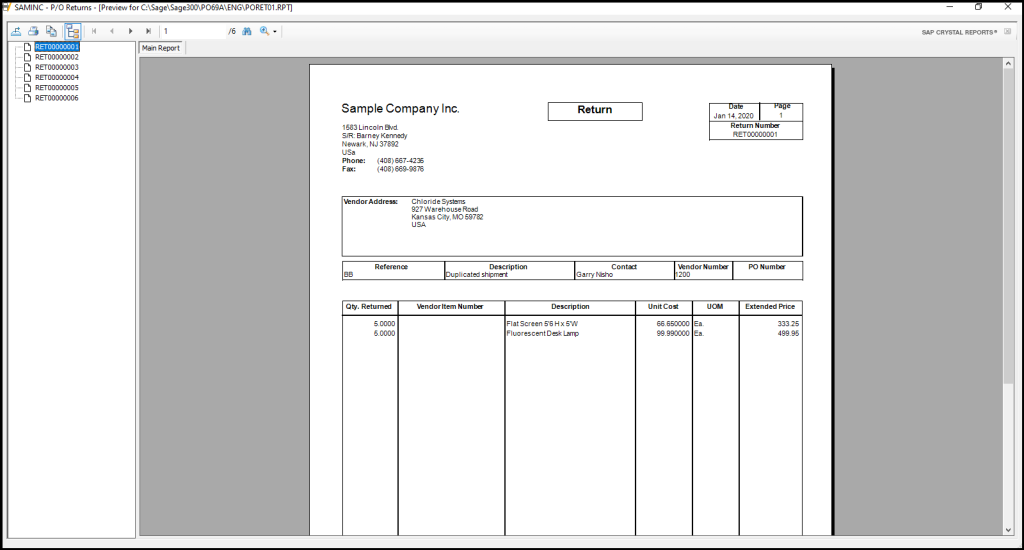
Task: Select RET00000006 in group tree
Action: click(57, 98)
